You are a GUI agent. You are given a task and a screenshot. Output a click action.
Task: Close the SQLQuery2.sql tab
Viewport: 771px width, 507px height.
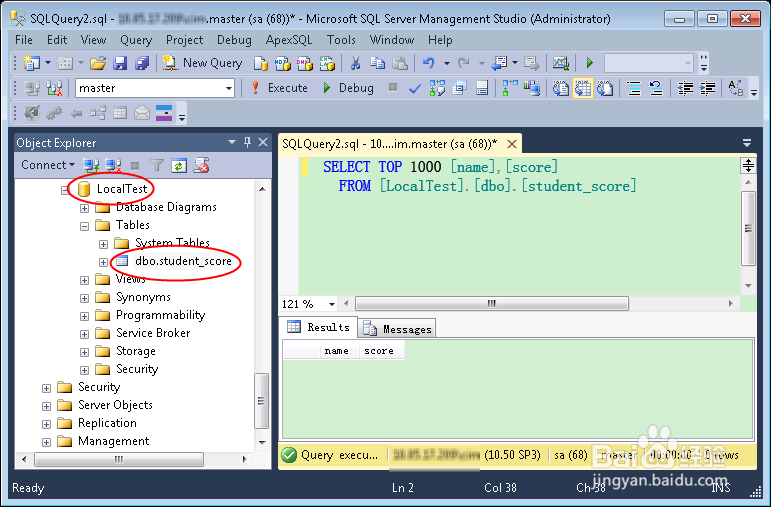[512, 144]
